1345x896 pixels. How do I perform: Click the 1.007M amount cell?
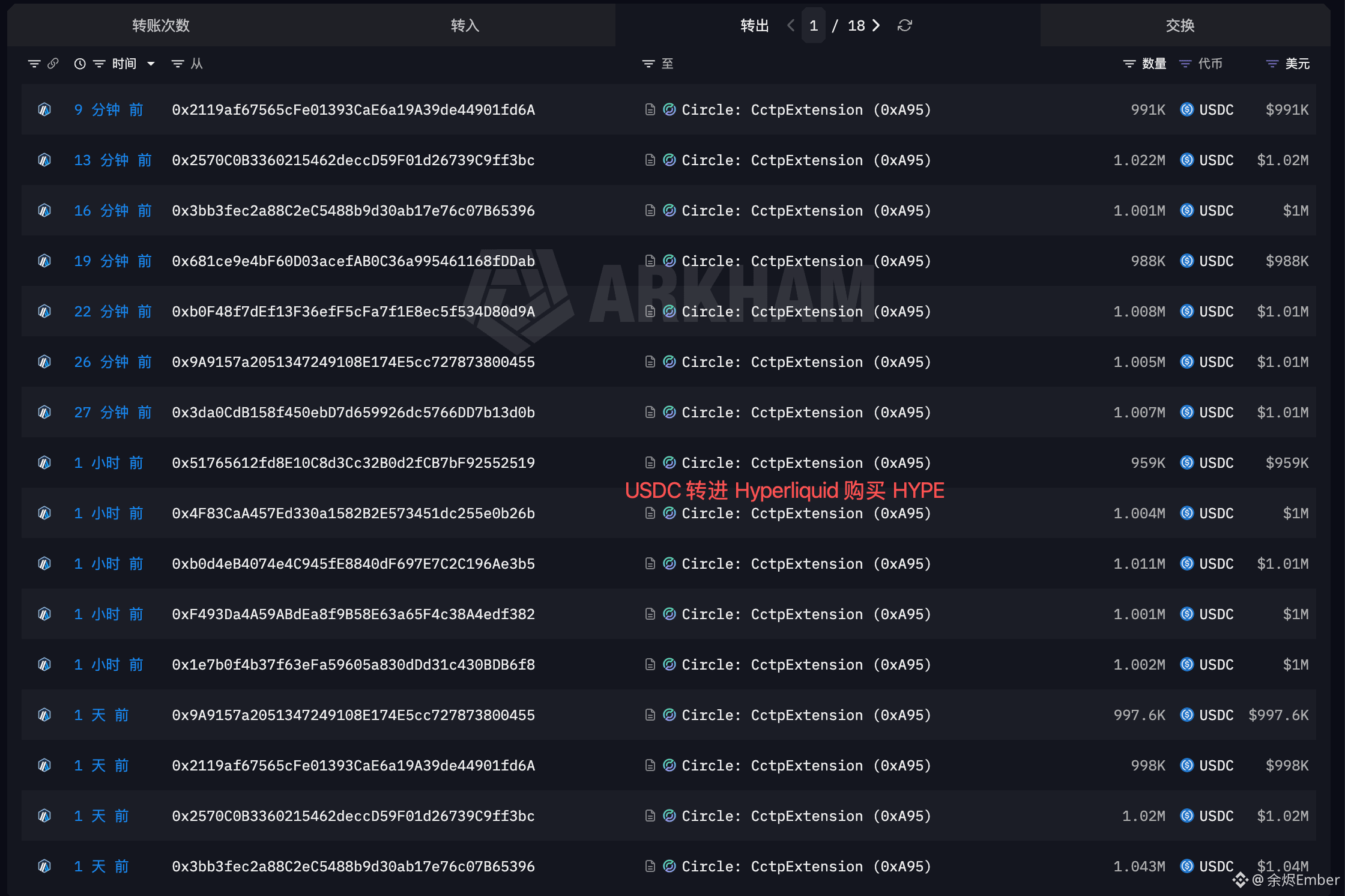(1140, 412)
